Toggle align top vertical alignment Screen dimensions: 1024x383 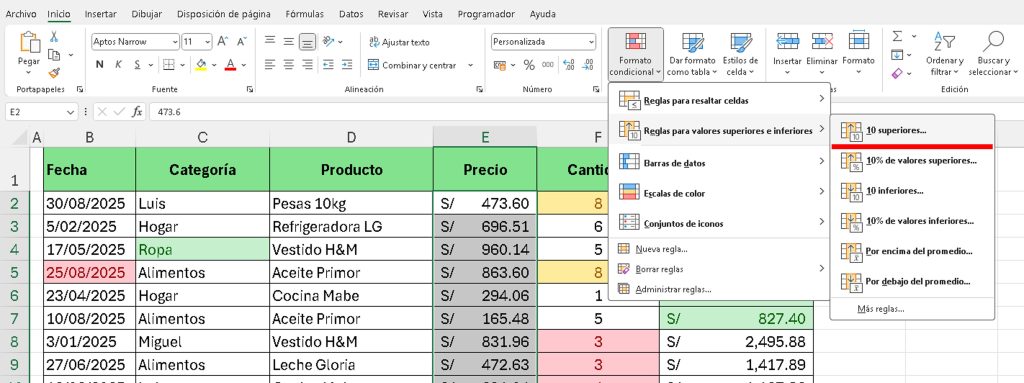pyautogui.click(x=270, y=41)
